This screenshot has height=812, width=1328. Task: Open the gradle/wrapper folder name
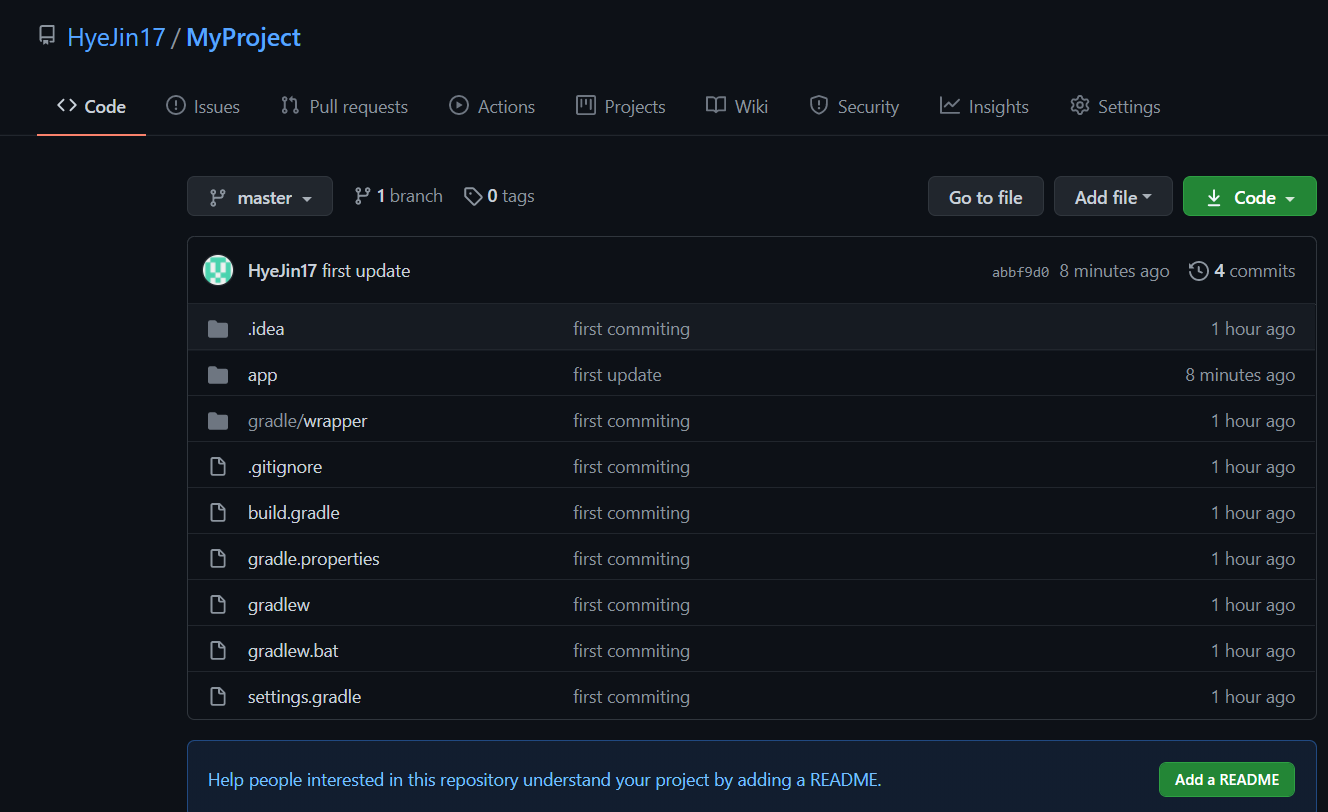[308, 421]
